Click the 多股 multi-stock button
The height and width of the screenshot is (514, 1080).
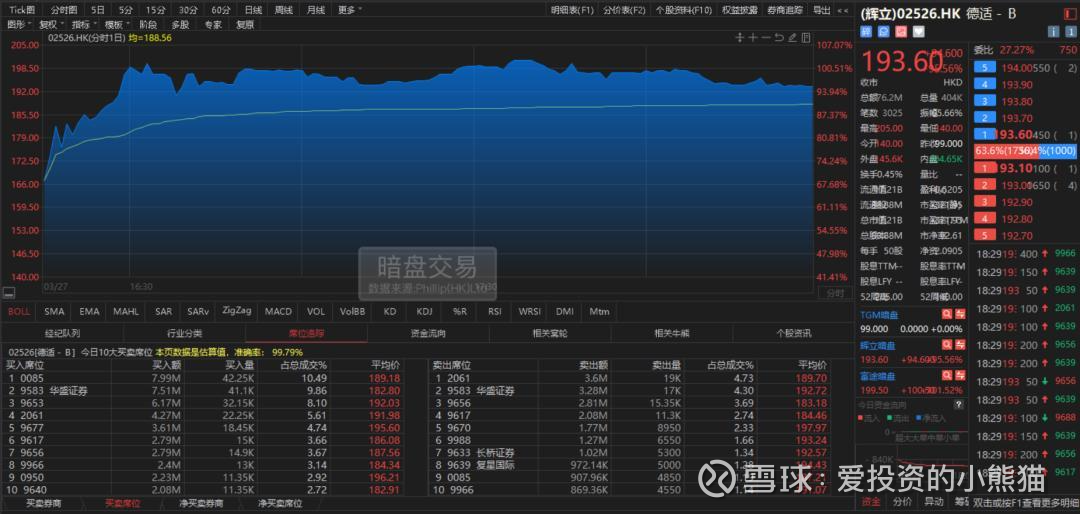(180, 24)
